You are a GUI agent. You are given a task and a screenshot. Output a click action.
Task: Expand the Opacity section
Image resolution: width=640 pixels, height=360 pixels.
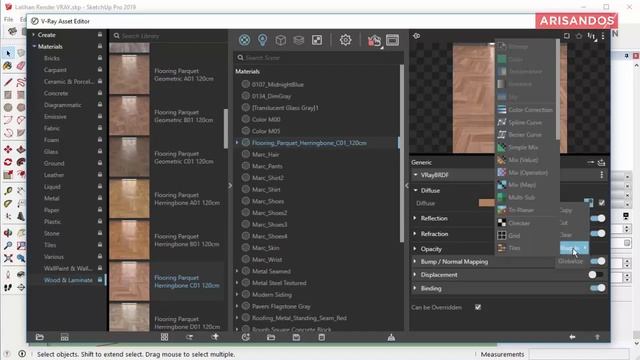click(415, 249)
